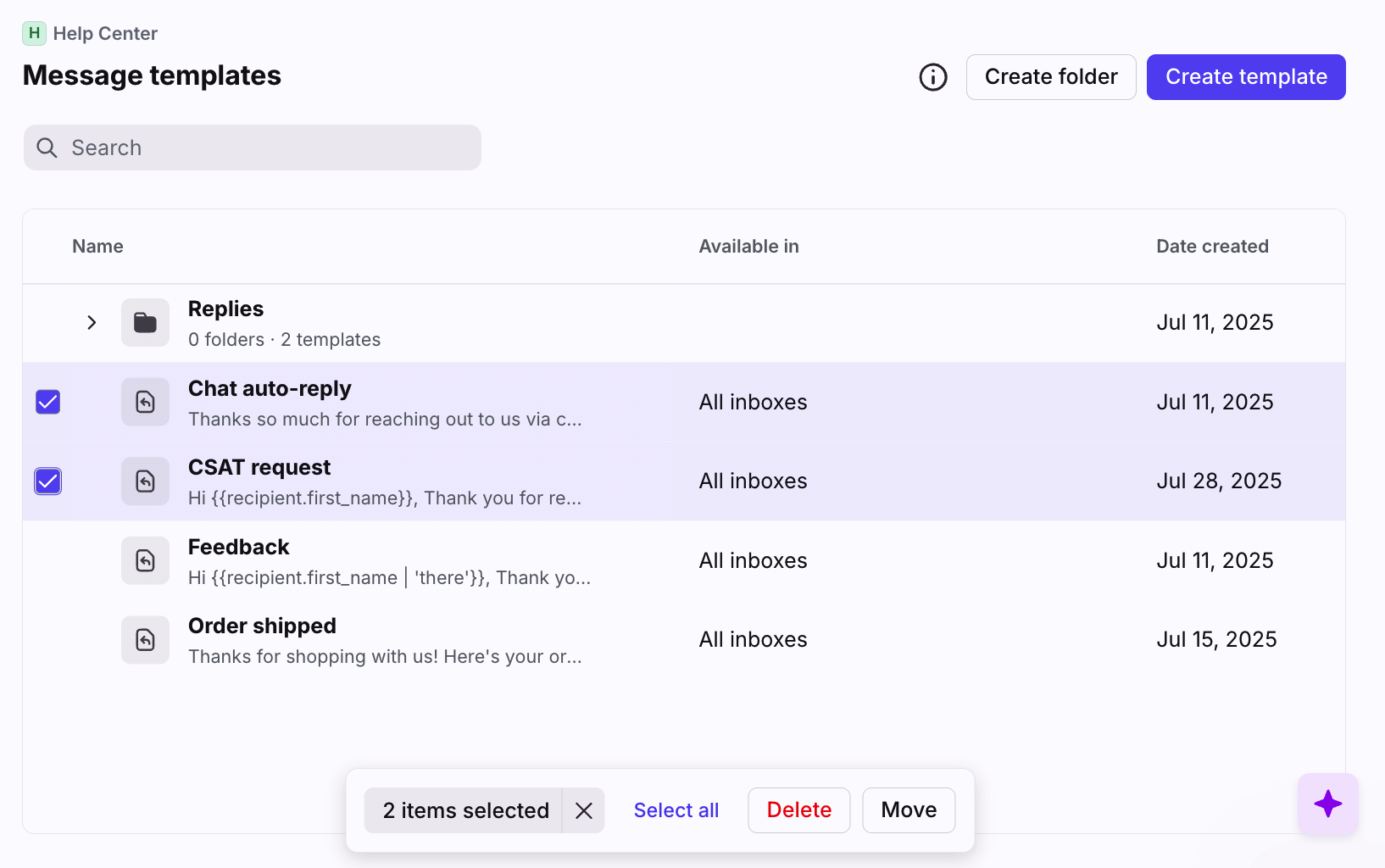Screen dimensions: 1385x868
Task: Move the selected templates
Action: 908,810
